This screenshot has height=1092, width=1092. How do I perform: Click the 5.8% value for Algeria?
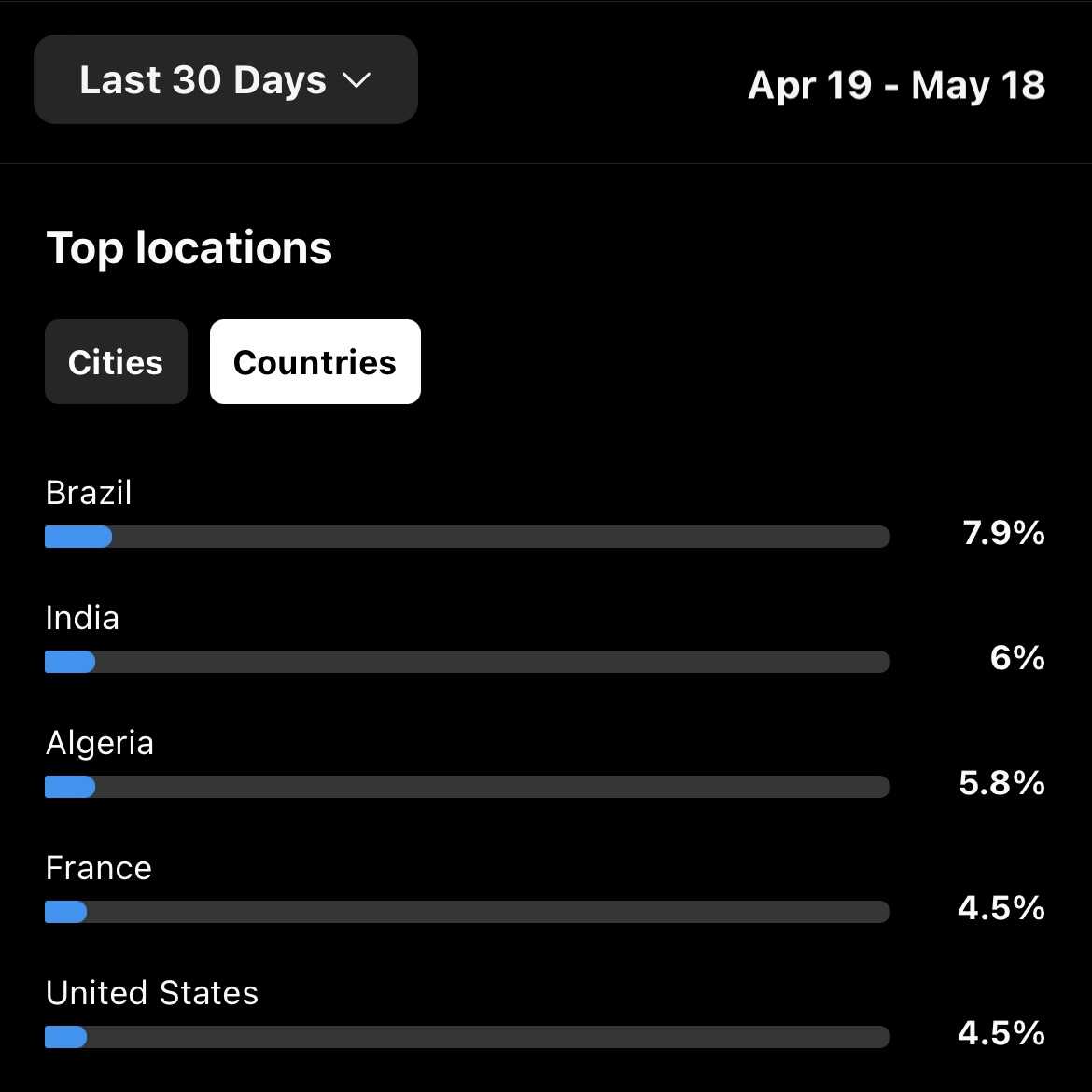point(1002,783)
